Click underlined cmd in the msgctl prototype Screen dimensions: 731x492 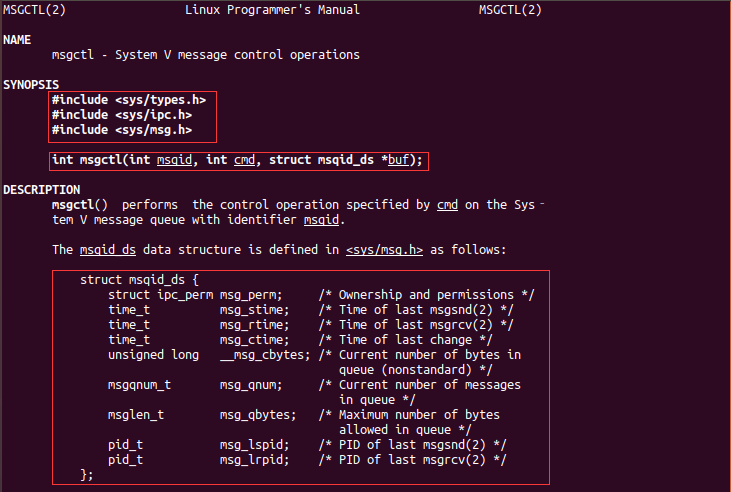pyautogui.click(x=245, y=160)
